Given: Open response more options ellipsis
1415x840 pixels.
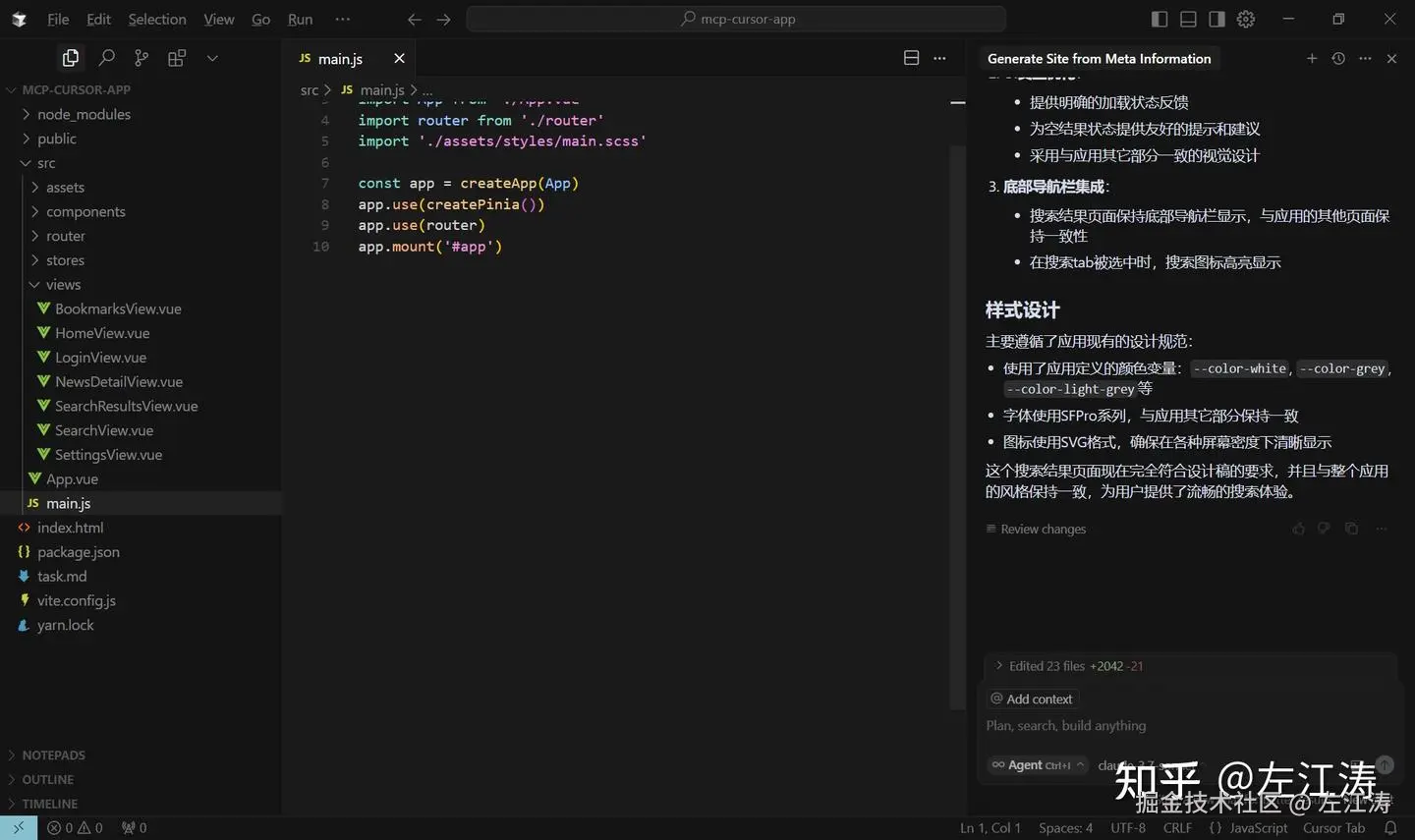Looking at the screenshot, I should click(1382, 529).
